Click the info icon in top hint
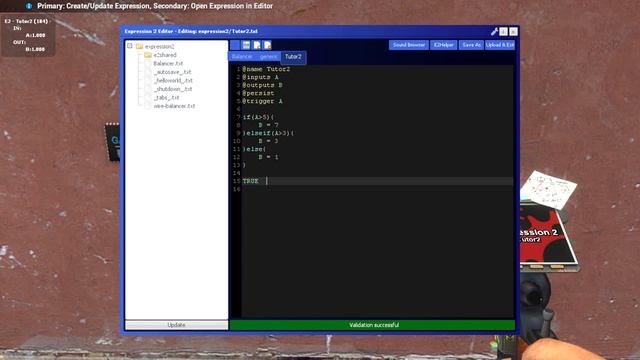 click(29, 6)
